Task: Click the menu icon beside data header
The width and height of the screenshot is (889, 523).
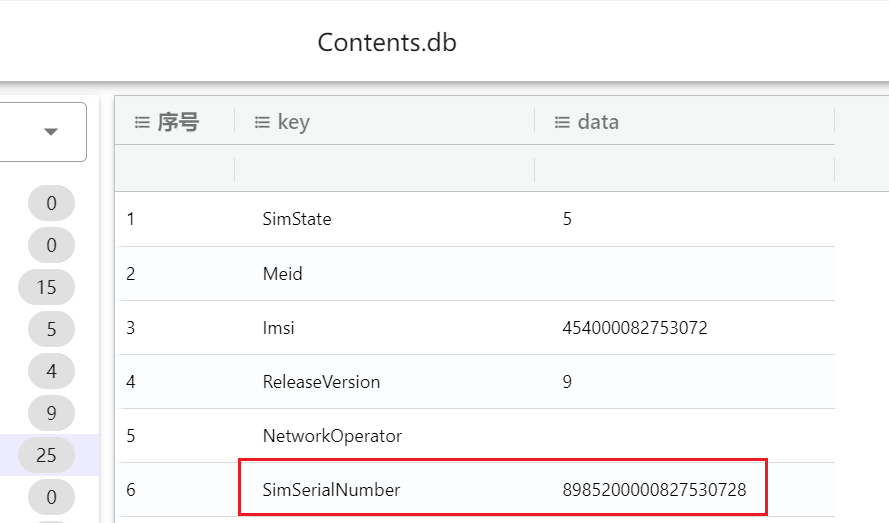Action: 562,122
